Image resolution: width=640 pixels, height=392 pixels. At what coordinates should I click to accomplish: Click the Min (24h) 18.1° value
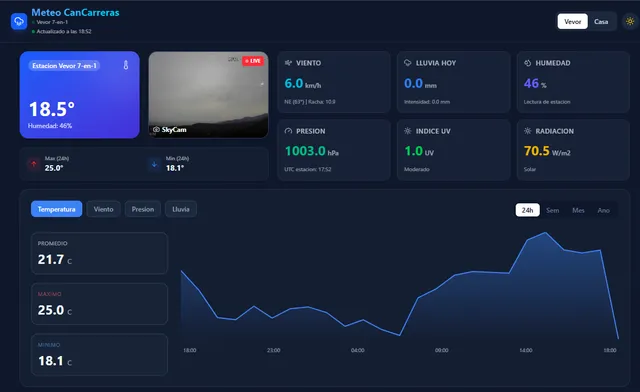(x=175, y=168)
